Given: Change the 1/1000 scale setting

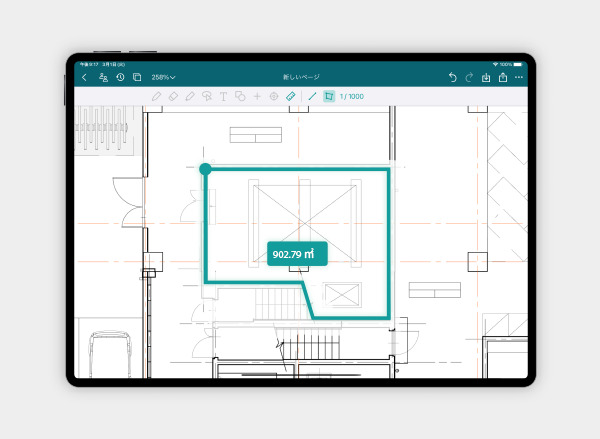Looking at the screenshot, I should pyautogui.click(x=352, y=97).
